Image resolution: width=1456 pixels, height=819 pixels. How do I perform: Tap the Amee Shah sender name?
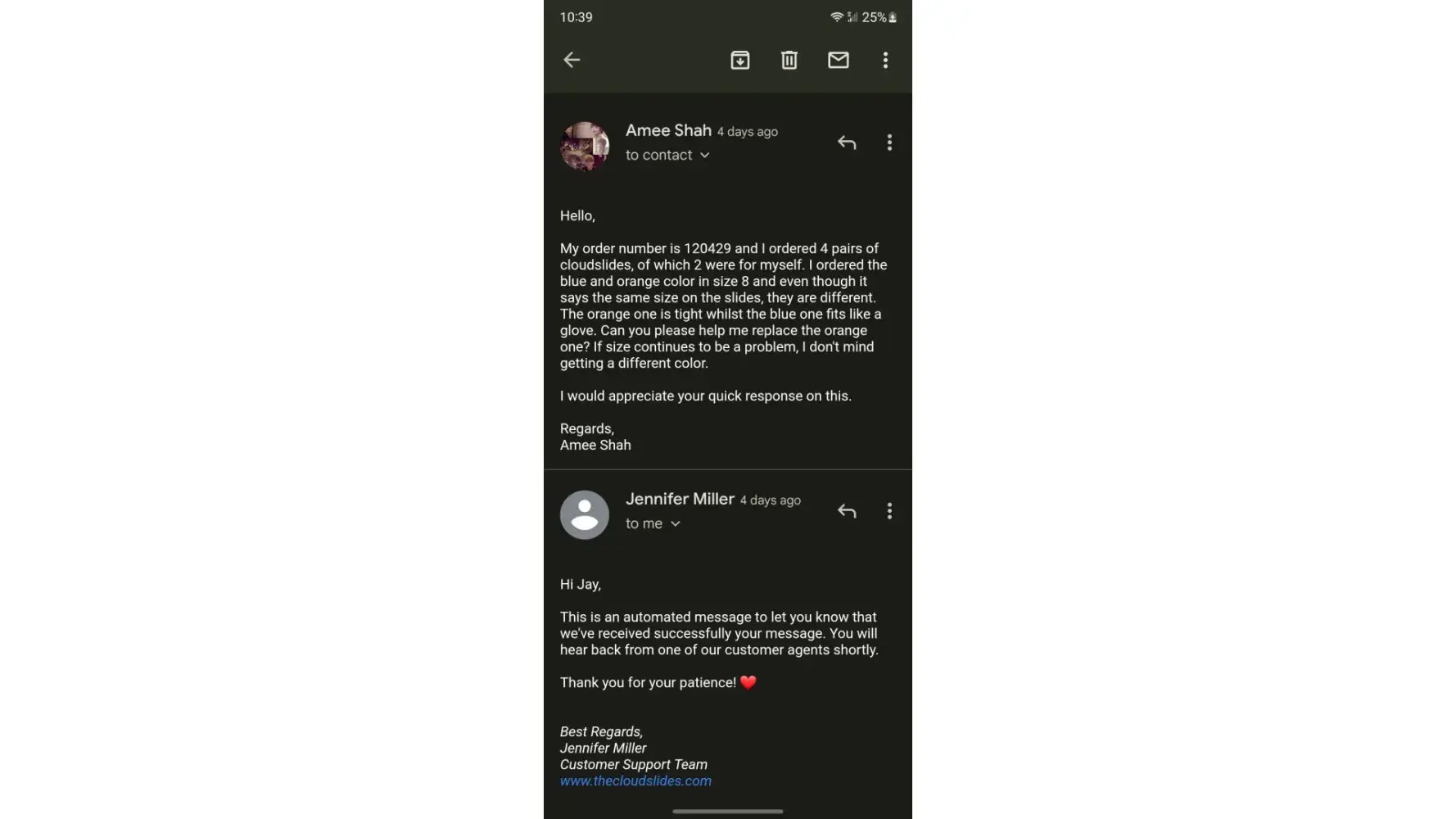(668, 130)
